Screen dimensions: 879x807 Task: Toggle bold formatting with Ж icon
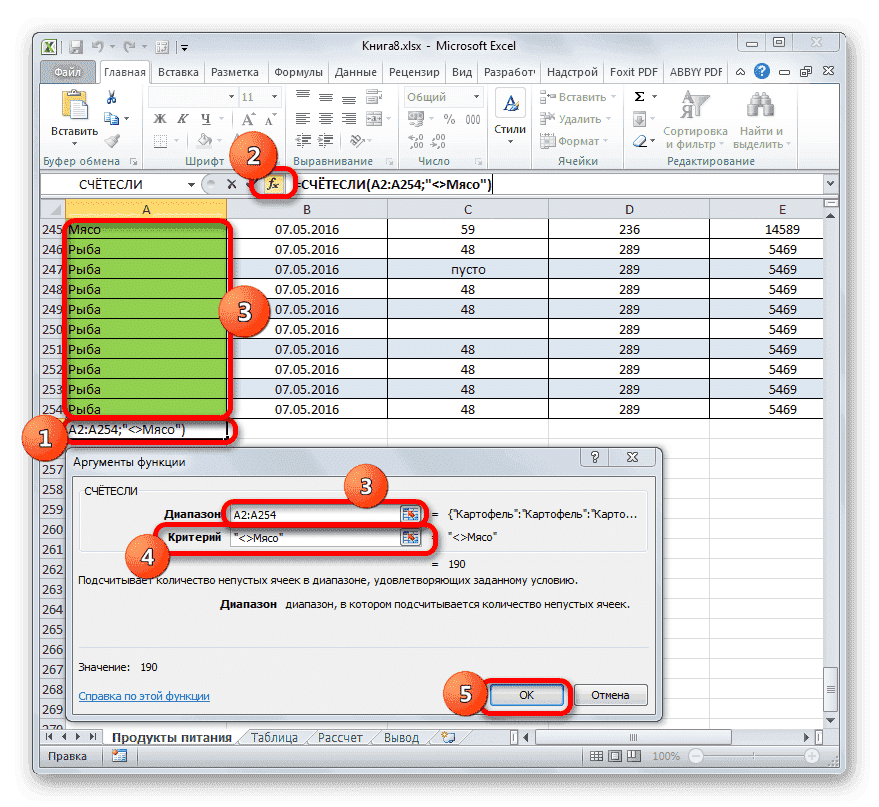(158, 119)
